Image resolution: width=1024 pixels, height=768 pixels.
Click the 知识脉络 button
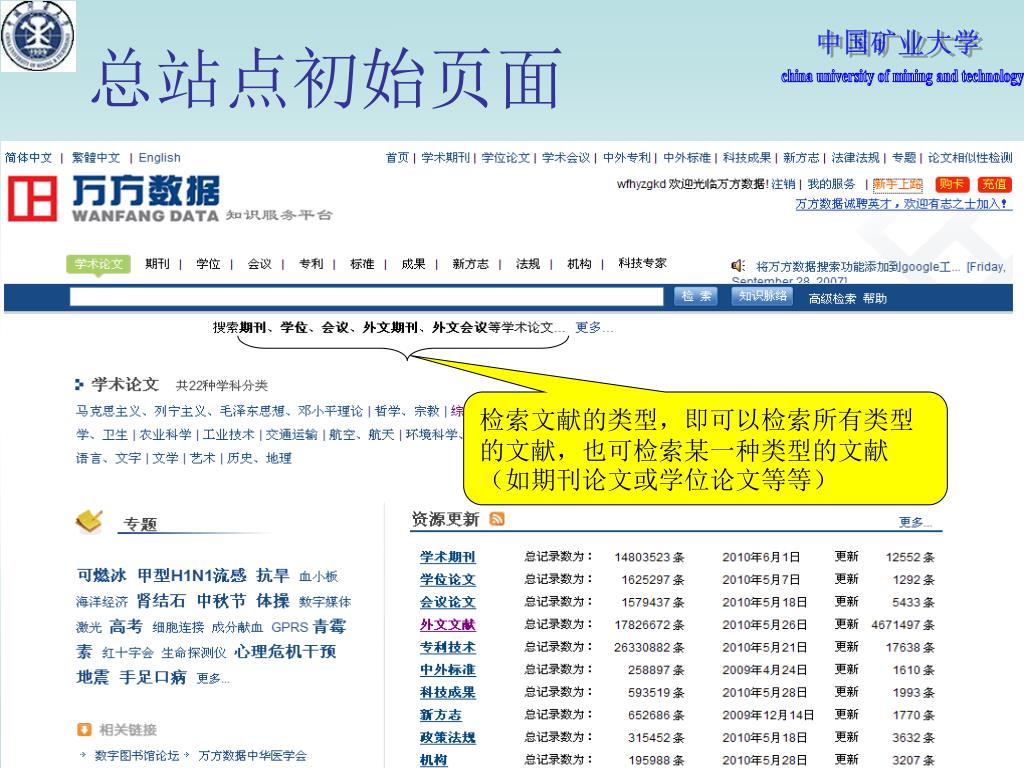(762, 296)
